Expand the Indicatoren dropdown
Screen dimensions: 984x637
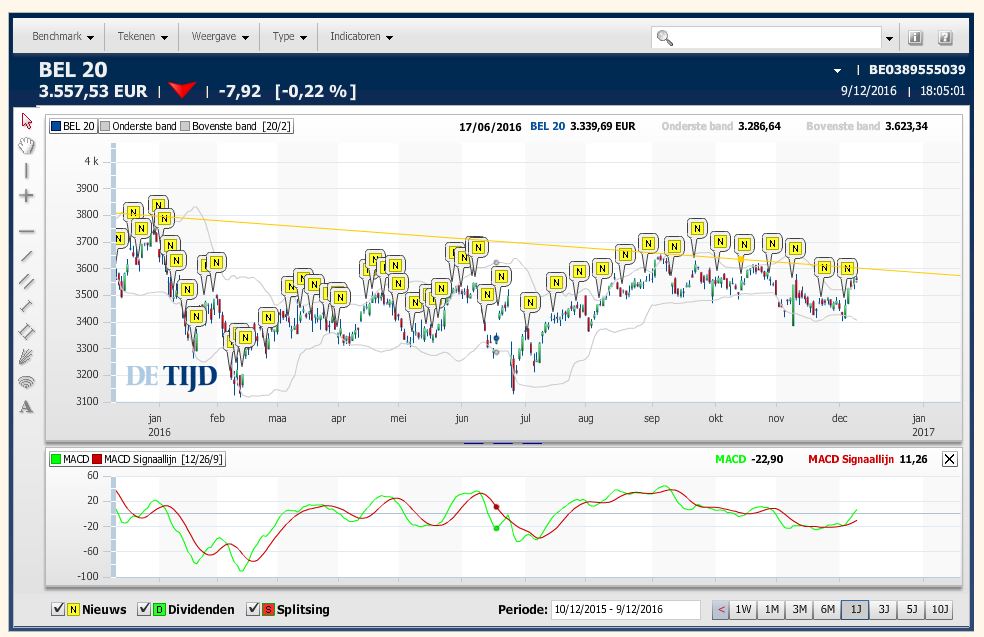pyautogui.click(x=361, y=37)
